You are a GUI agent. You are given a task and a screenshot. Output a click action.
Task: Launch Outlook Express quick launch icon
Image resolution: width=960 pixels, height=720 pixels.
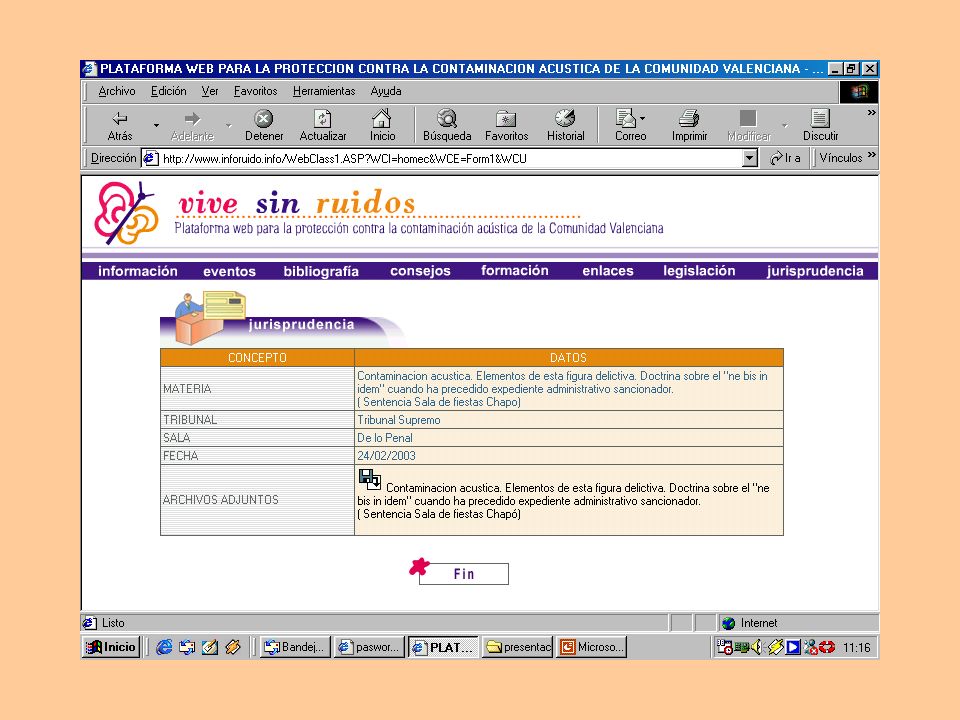[x=187, y=647]
